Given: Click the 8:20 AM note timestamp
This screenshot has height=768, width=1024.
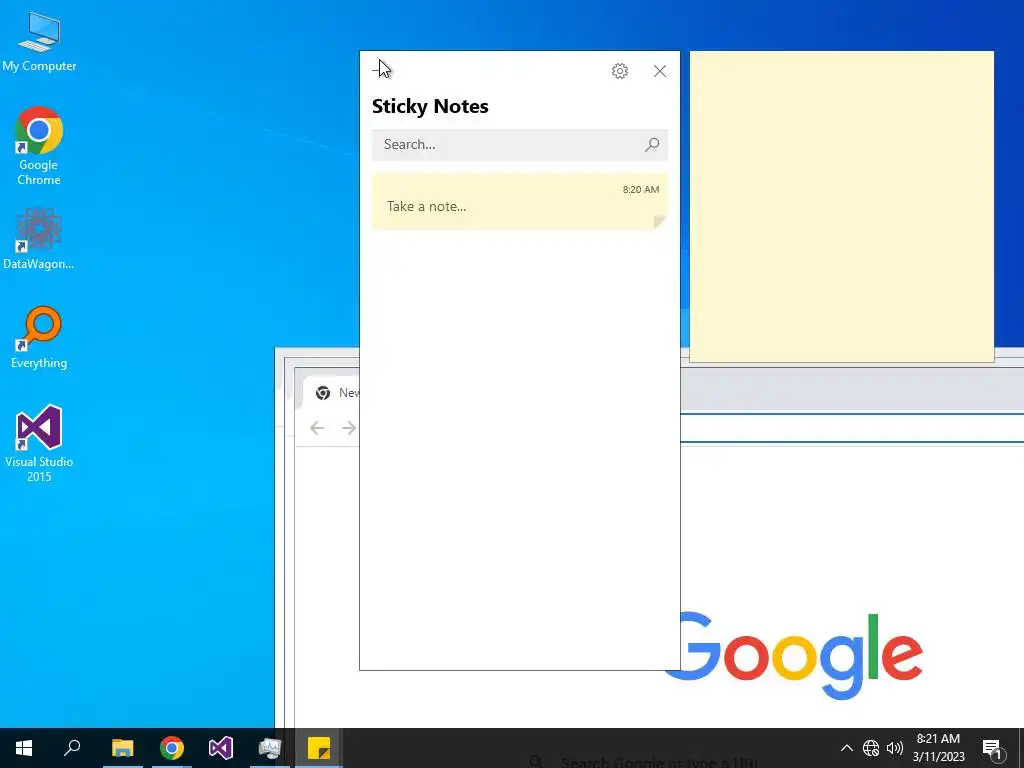Looking at the screenshot, I should point(641,189).
